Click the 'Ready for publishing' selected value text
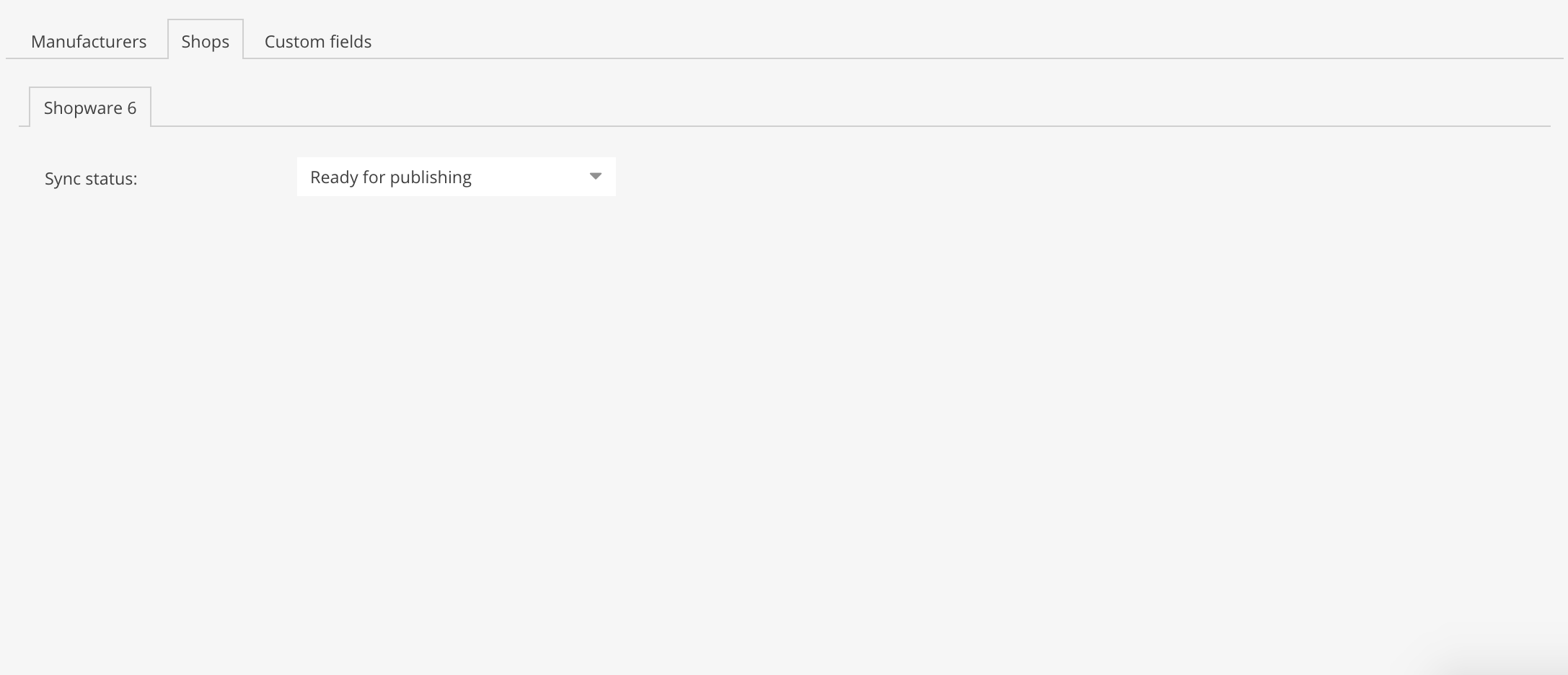The image size is (1568, 675). coord(391,177)
